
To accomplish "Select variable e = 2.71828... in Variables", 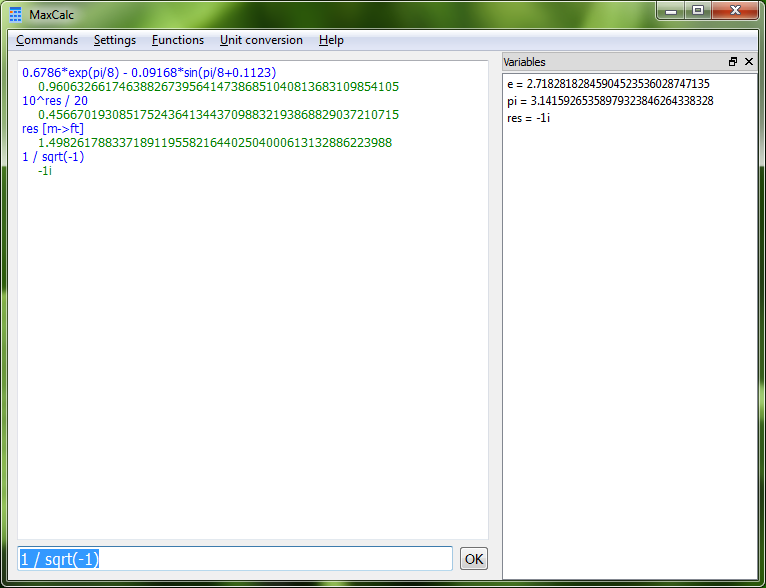I will pyautogui.click(x=608, y=84).
